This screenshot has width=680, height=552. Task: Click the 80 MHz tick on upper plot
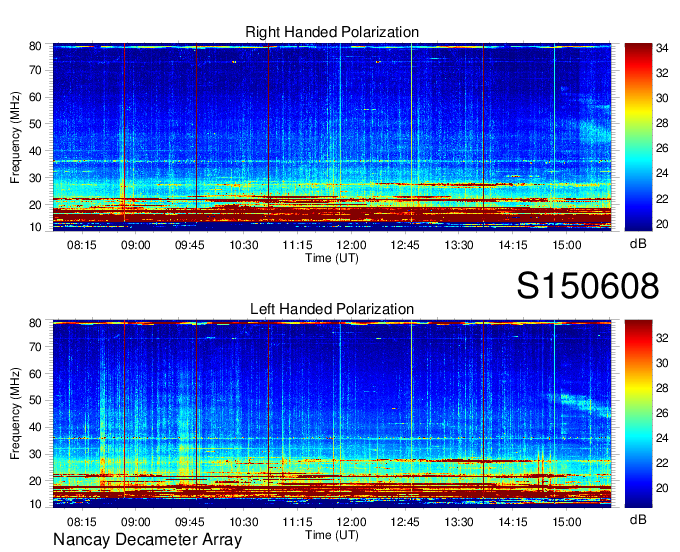point(35,46)
